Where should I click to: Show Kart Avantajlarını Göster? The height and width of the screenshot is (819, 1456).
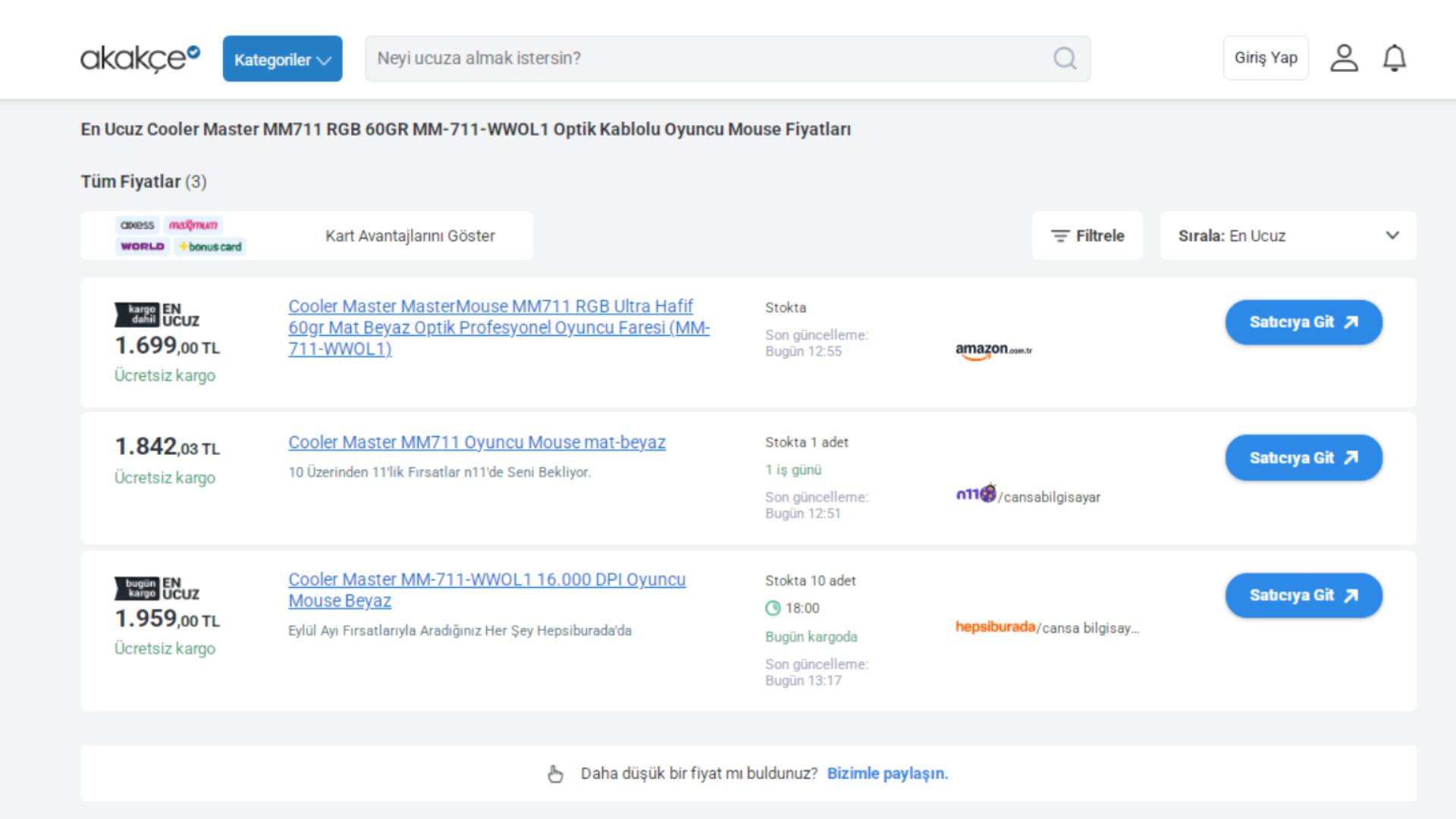[x=409, y=236]
